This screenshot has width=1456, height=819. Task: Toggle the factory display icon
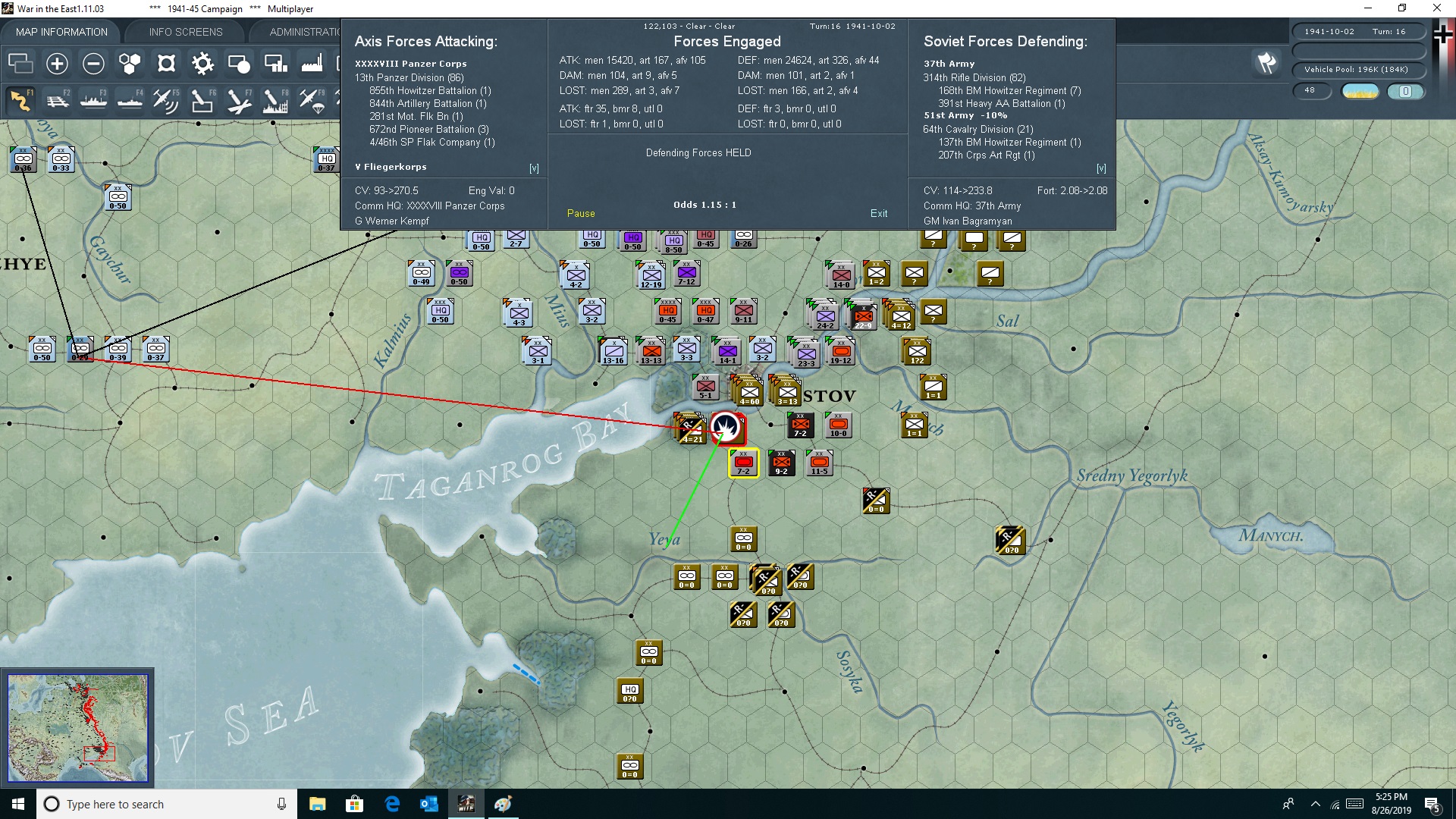[312, 64]
